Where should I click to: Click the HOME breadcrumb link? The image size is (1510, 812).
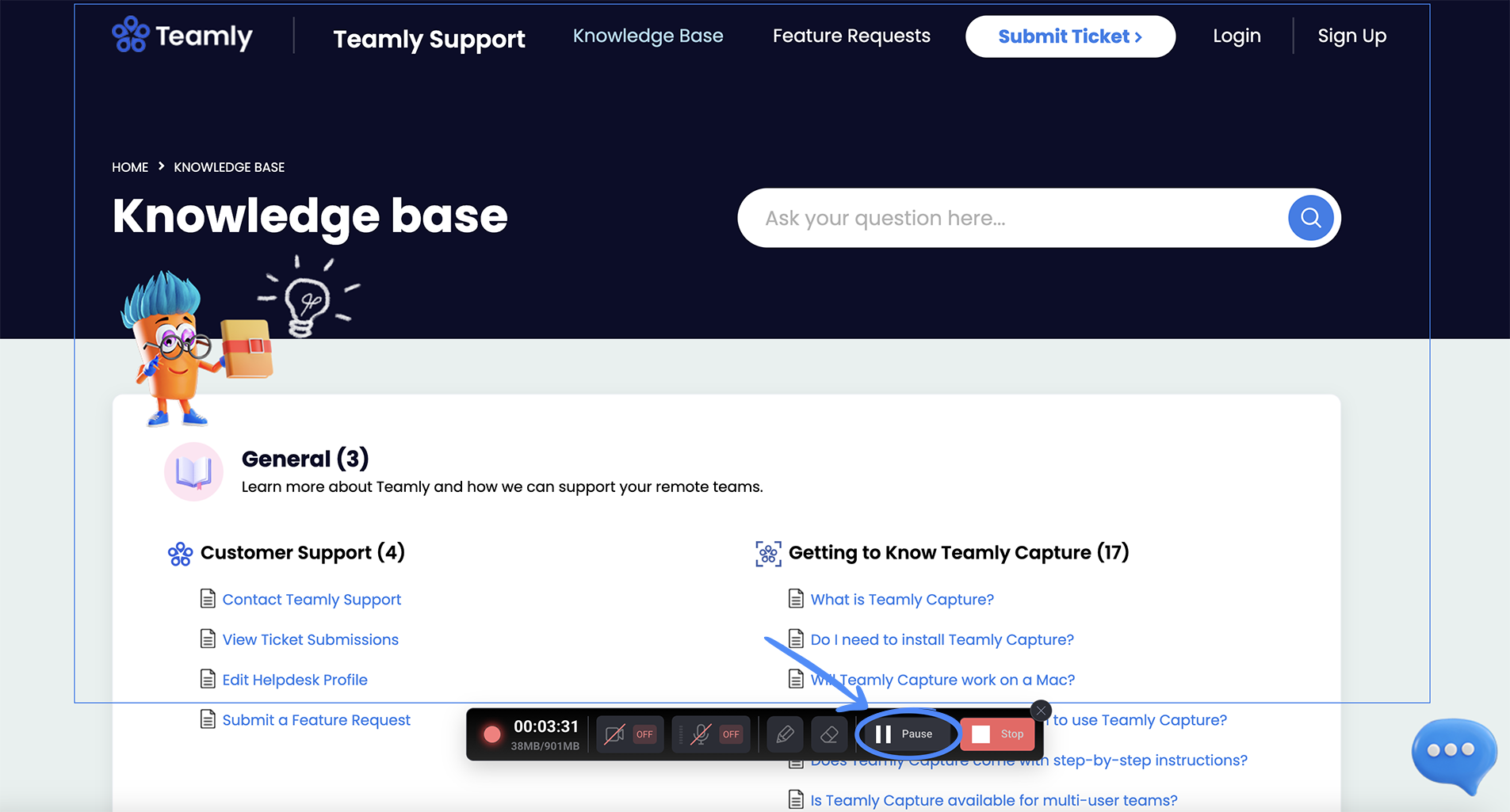[130, 167]
